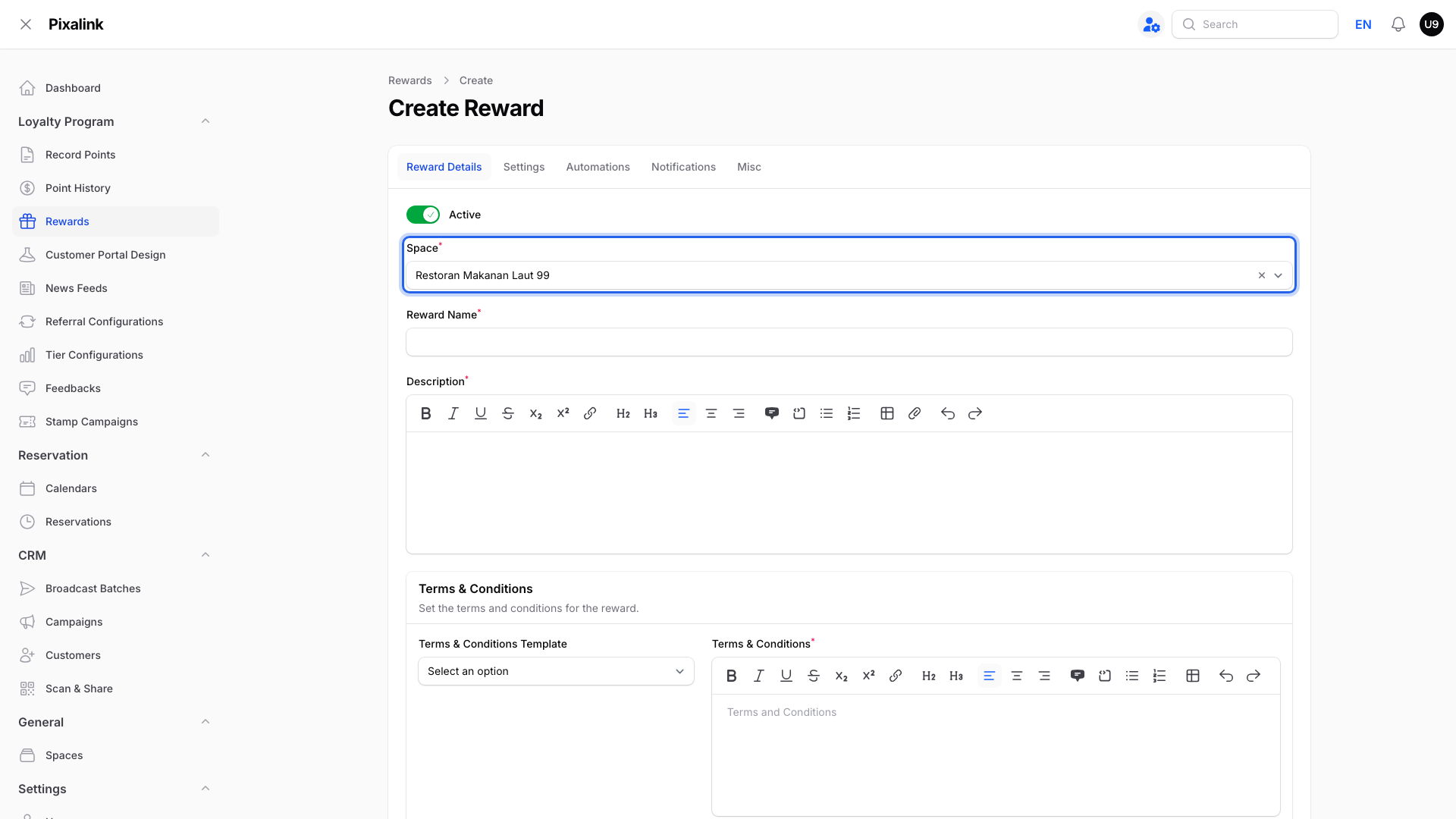The height and width of the screenshot is (819, 1456).
Task: Add bulleted list in Description editor
Action: coord(827,413)
